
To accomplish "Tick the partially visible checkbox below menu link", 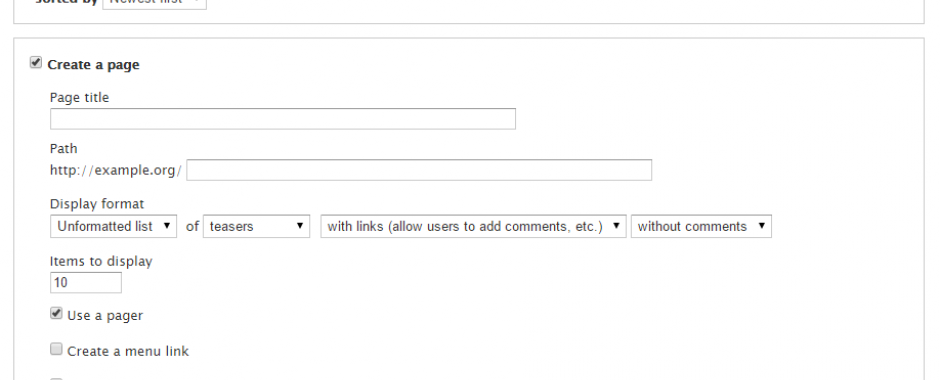I will pos(56,378).
